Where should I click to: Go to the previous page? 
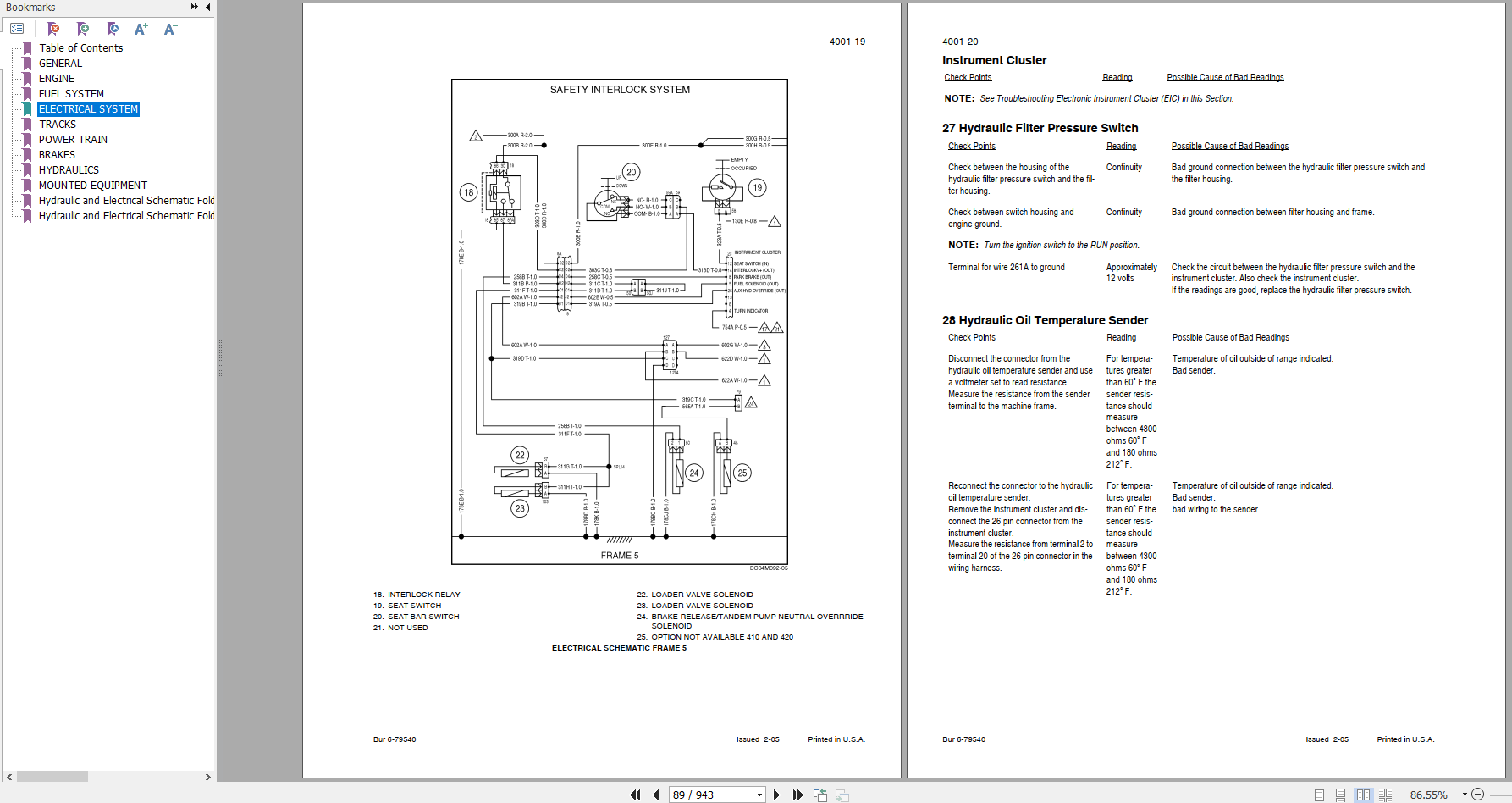pos(656,795)
